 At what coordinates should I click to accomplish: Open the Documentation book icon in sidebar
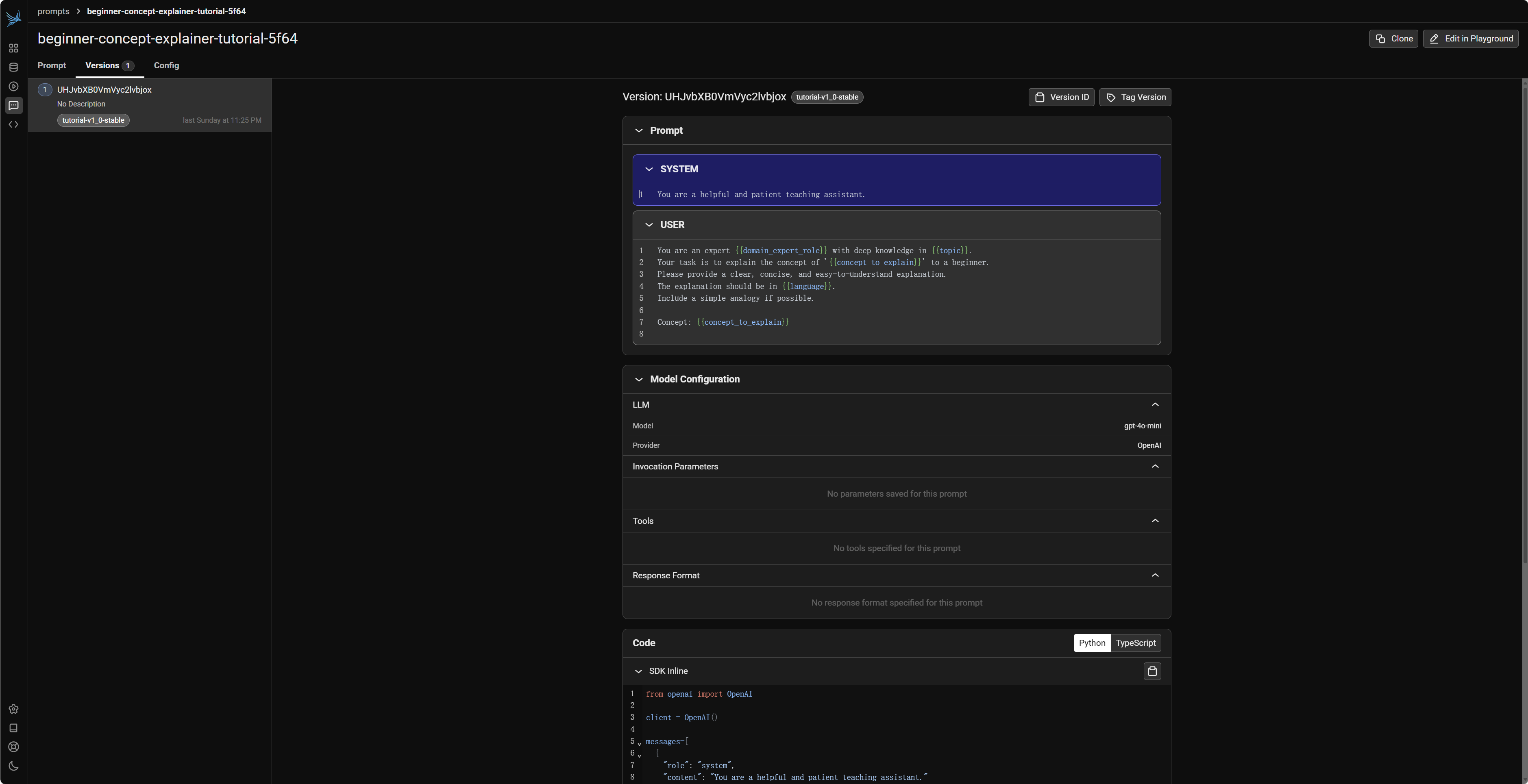14,728
